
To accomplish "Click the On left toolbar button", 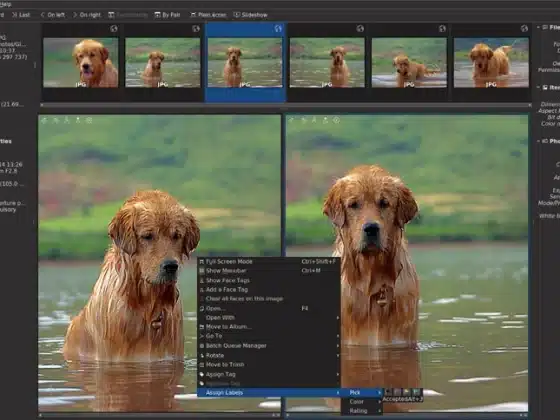I will click(x=53, y=15).
